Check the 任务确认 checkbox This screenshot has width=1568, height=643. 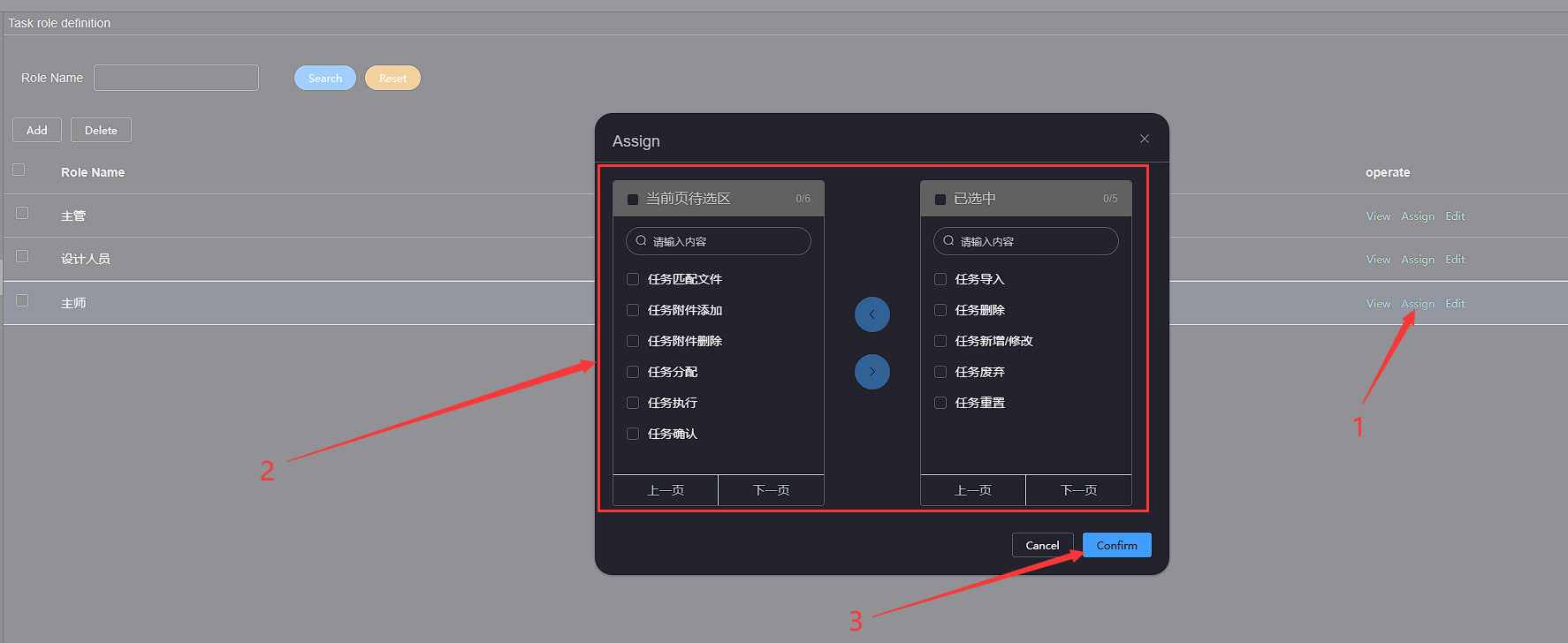click(x=633, y=434)
